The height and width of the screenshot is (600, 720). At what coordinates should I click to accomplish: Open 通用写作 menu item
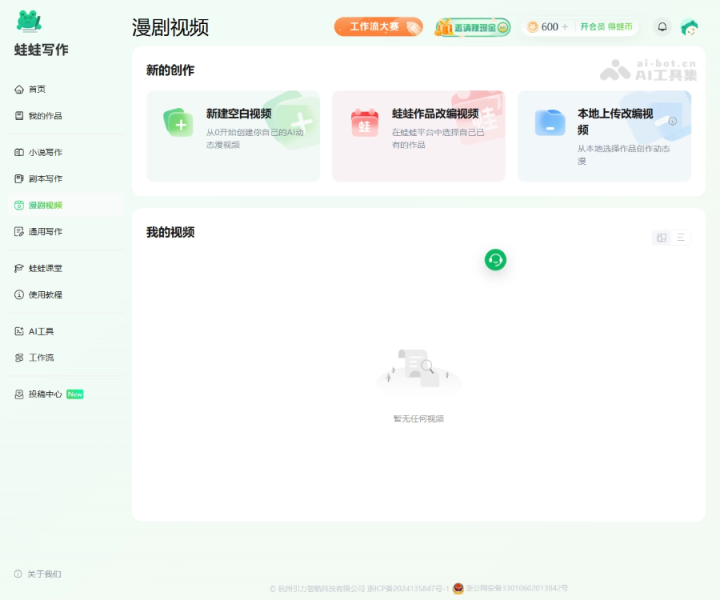coord(45,231)
